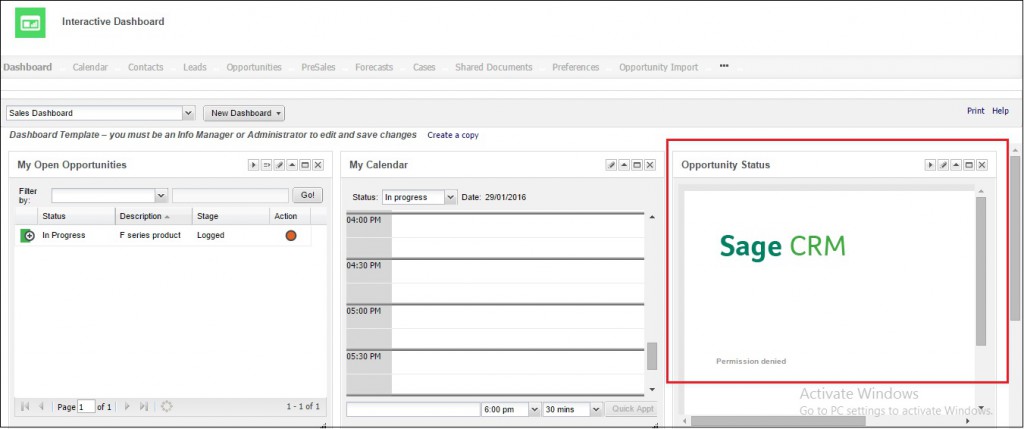The height and width of the screenshot is (429, 1024).
Task: Open the New Dashboard dropdown button
Action: coord(244,113)
